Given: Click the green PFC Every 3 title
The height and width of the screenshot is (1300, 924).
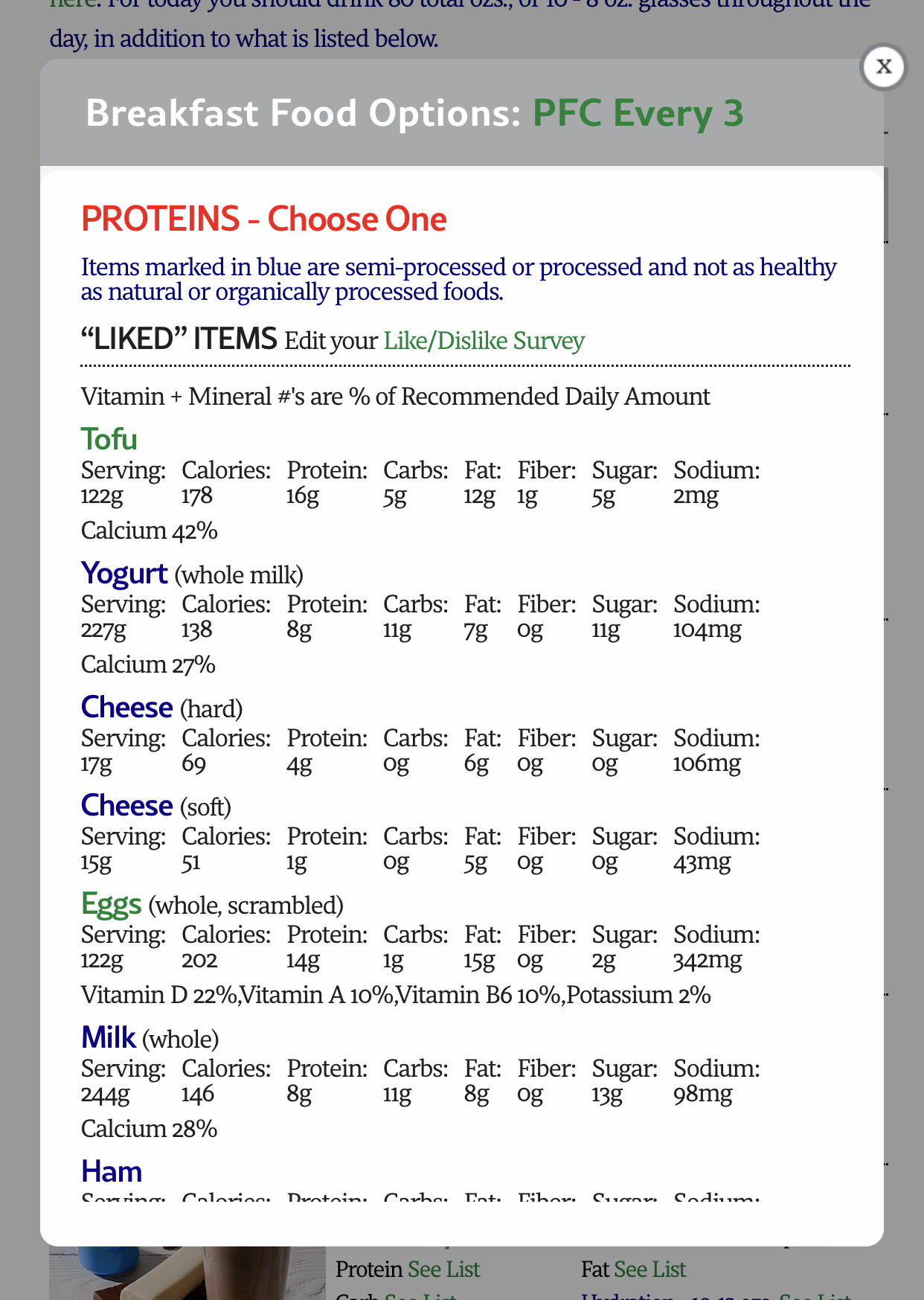Looking at the screenshot, I should 638,113.
